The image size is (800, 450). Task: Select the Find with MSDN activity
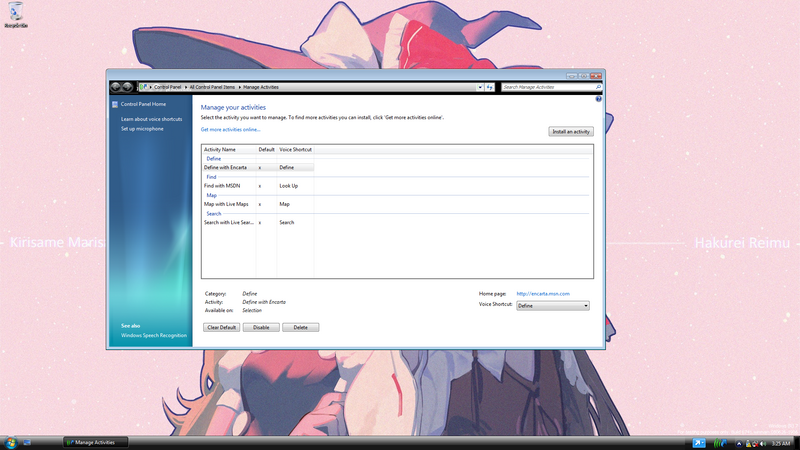pyautogui.click(x=221, y=185)
